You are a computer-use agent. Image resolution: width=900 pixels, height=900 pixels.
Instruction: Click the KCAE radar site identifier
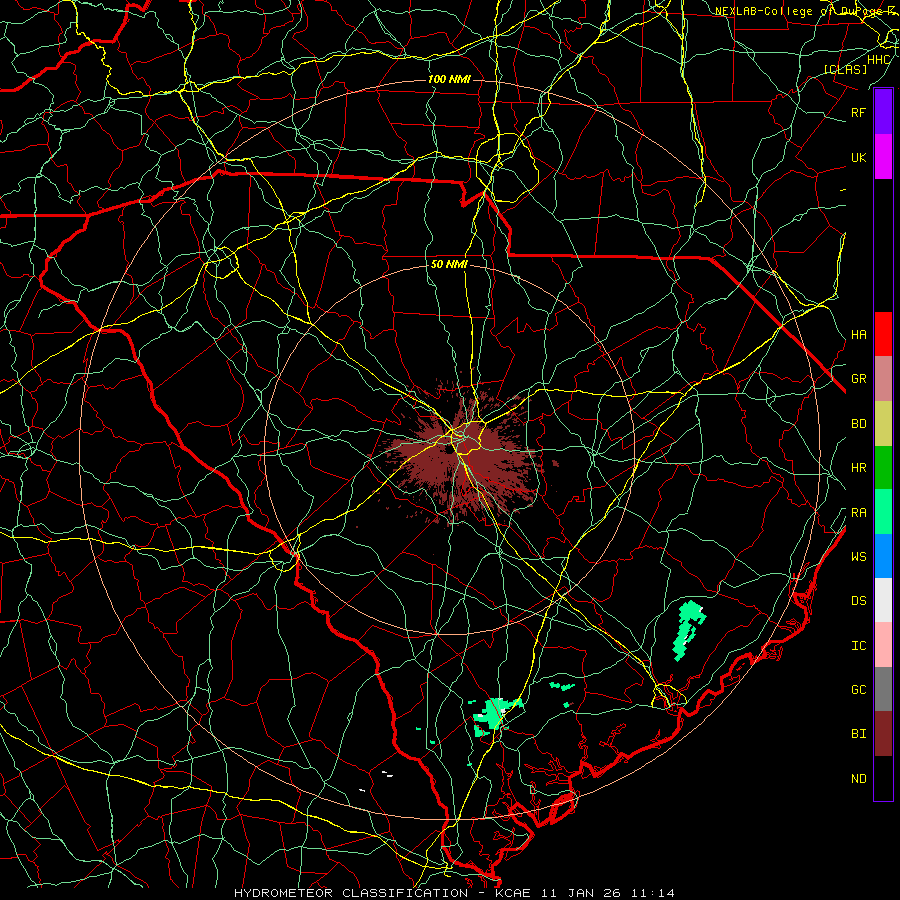pyautogui.click(x=512, y=893)
